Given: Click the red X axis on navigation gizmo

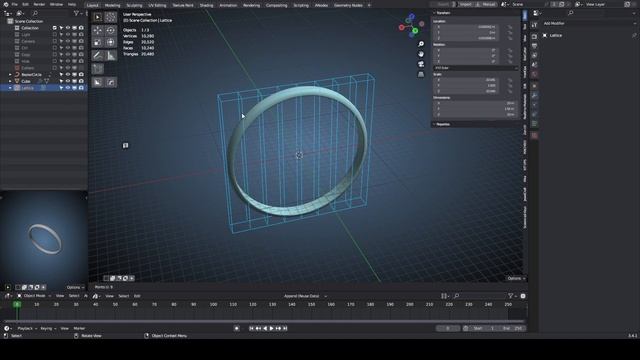Looking at the screenshot, I should coord(402,27).
